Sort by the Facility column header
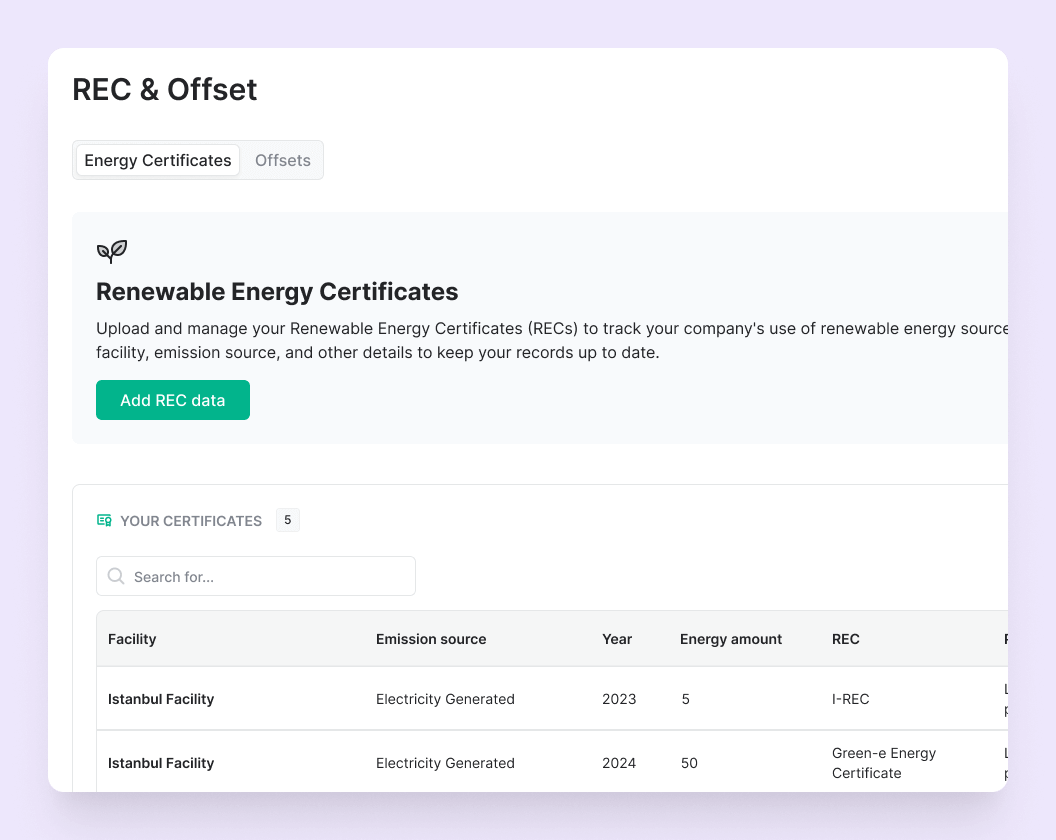The width and height of the screenshot is (1056, 840). (132, 639)
